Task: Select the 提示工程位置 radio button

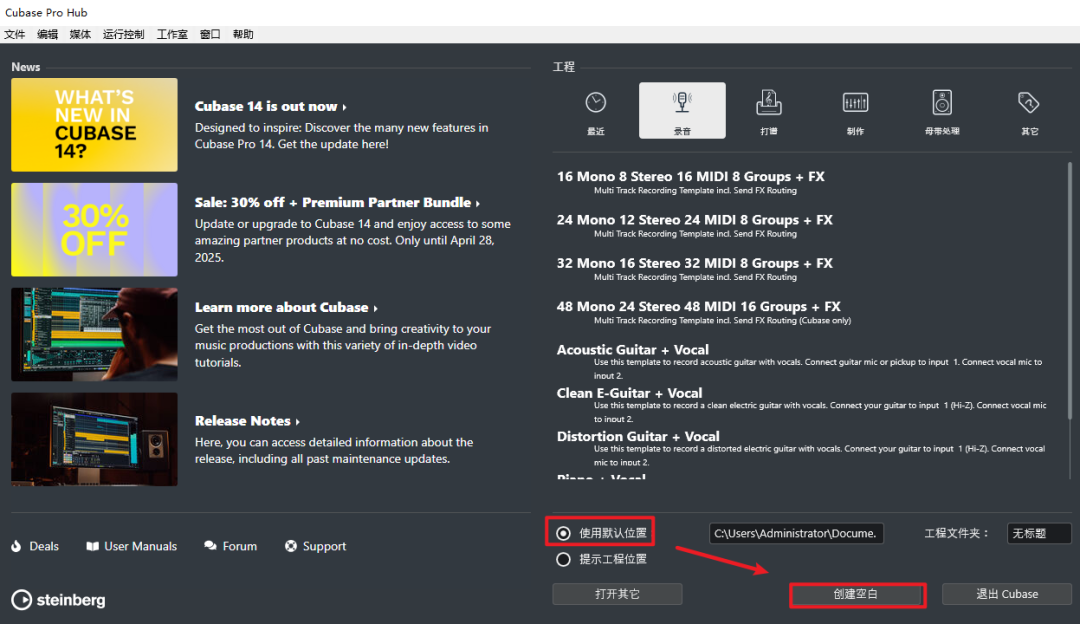Action: (564, 559)
